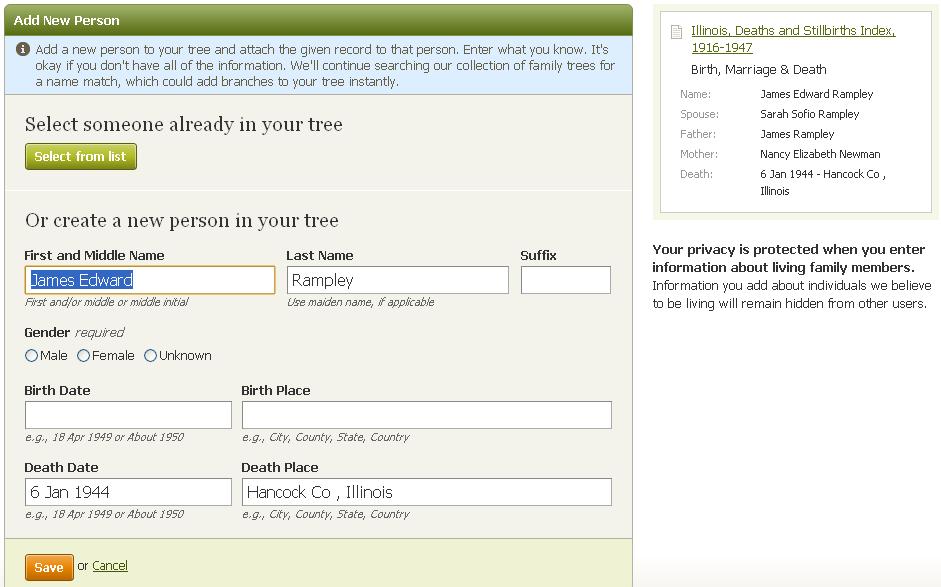Select the Male gender option
The width and height of the screenshot is (941, 587).
[x=31, y=356]
